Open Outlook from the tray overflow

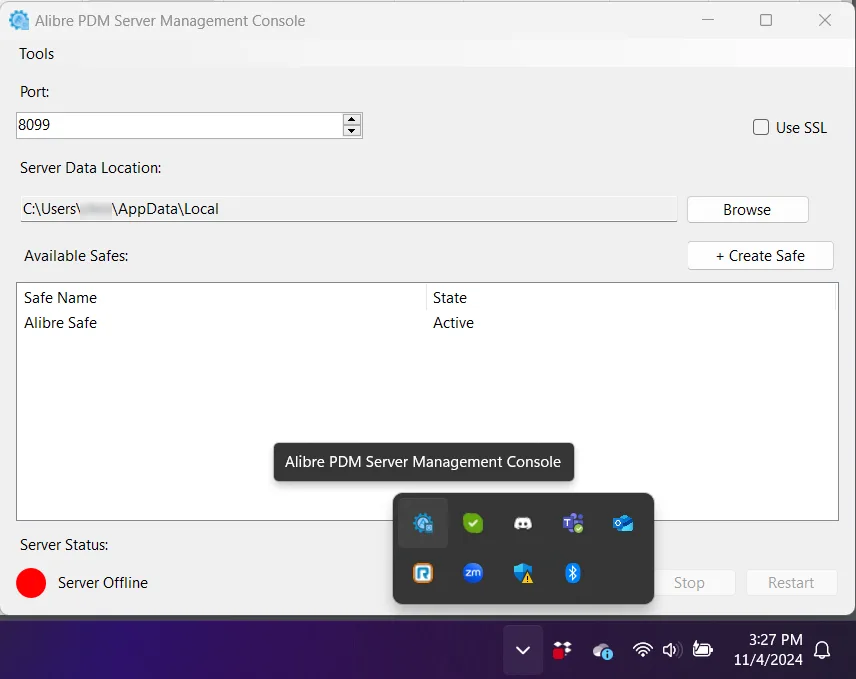[x=623, y=523]
